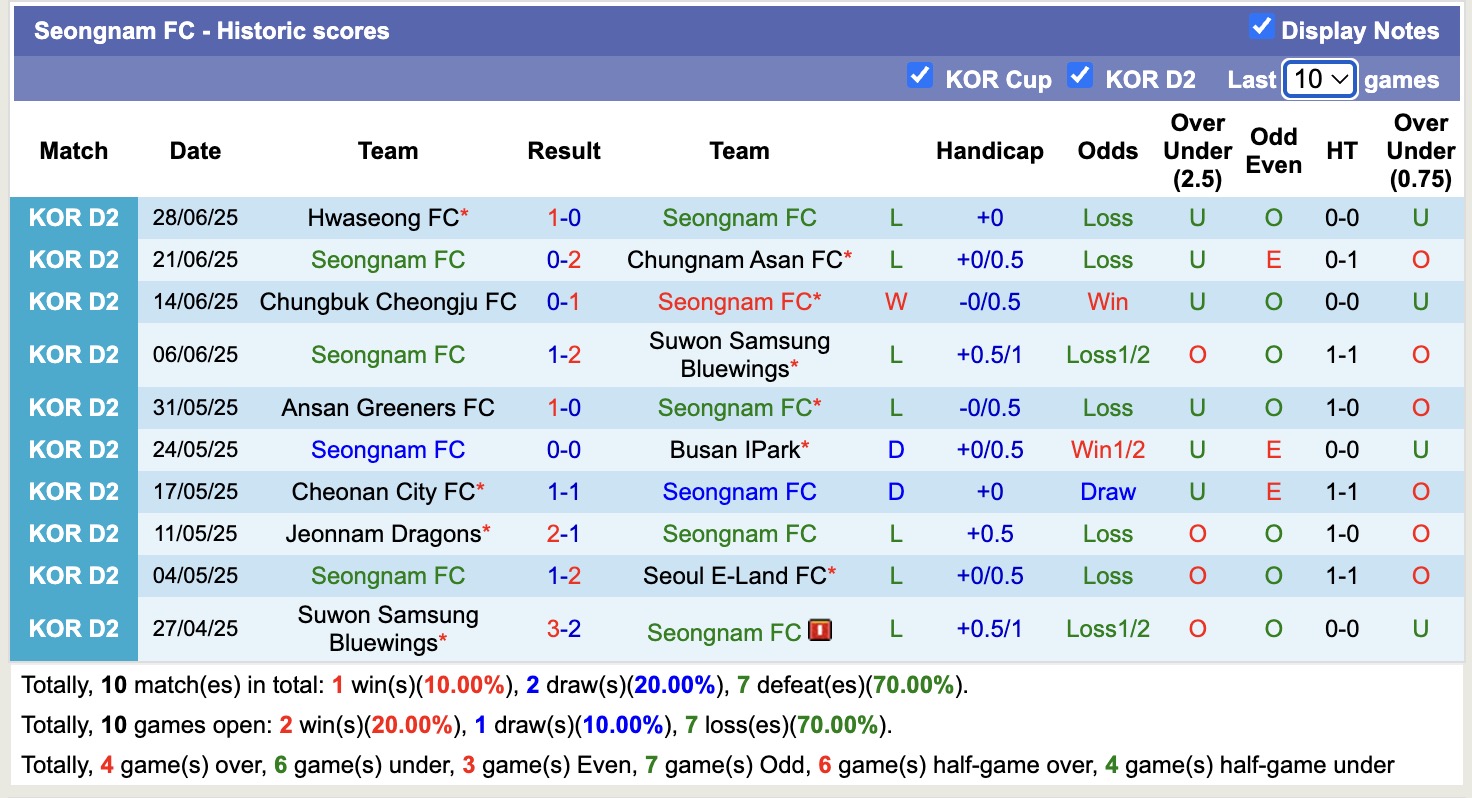The height and width of the screenshot is (798, 1472).
Task: Click the KOR D2 badge on the 28/06/25 row
Action: (x=73, y=217)
